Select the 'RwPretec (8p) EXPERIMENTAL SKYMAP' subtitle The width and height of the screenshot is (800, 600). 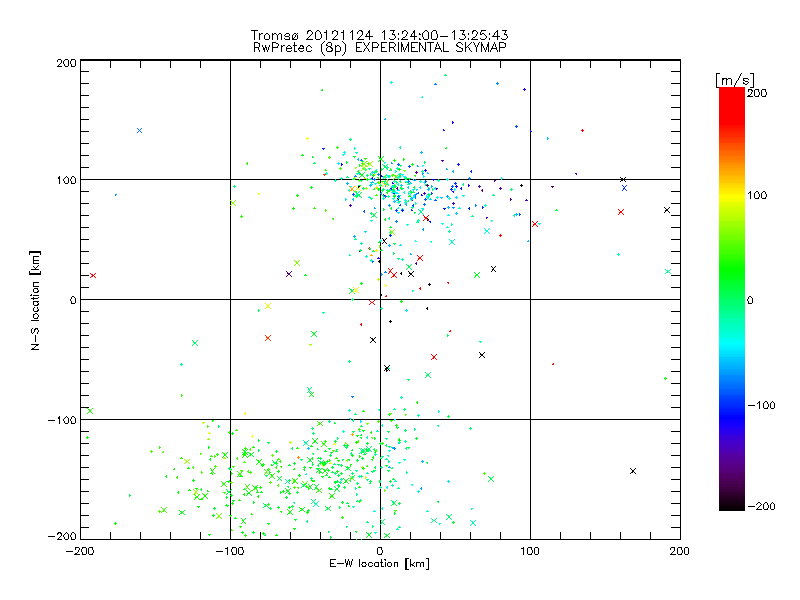coord(380,48)
